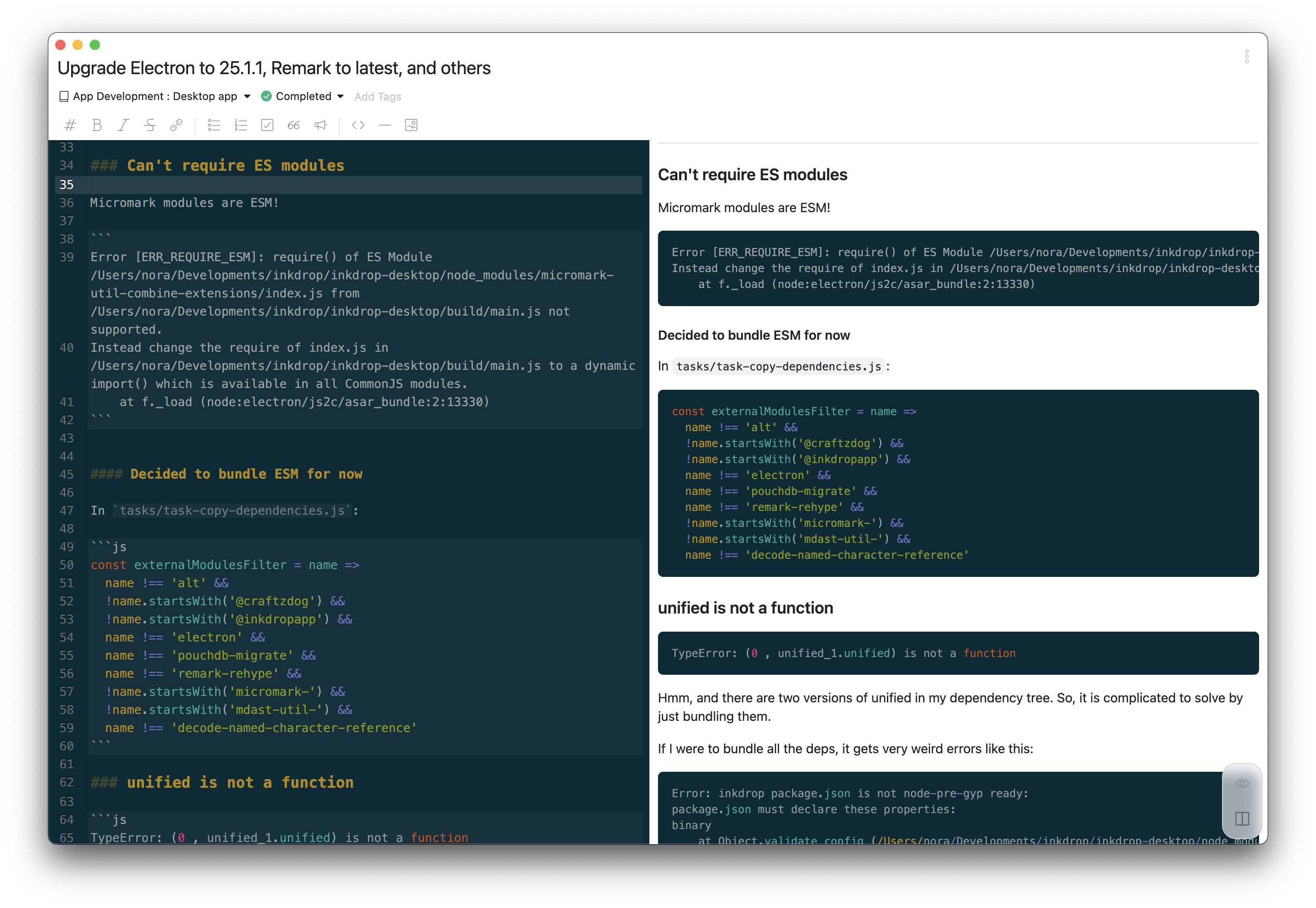The height and width of the screenshot is (908, 1316).
Task: Insert a task checkbox item
Action: [267, 125]
